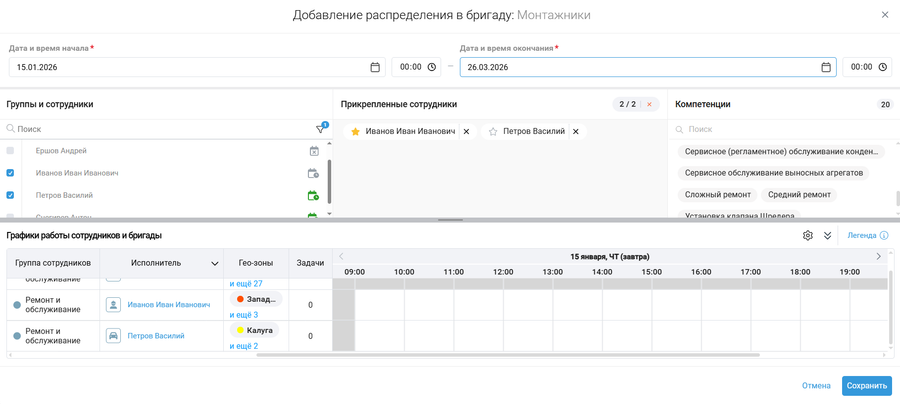The image size is (900, 404).
Task: Open the employee list filter
Action: point(321,129)
